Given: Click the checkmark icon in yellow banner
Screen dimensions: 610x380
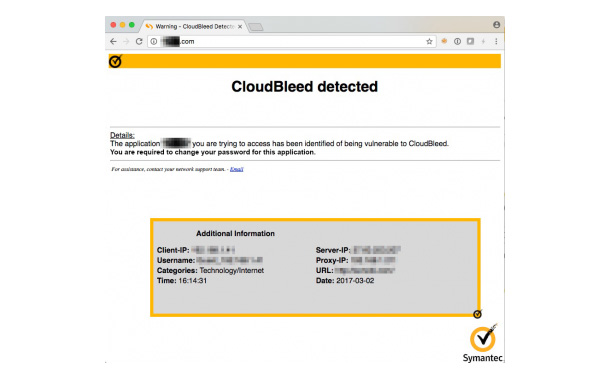Looking at the screenshot, I should (x=116, y=61).
